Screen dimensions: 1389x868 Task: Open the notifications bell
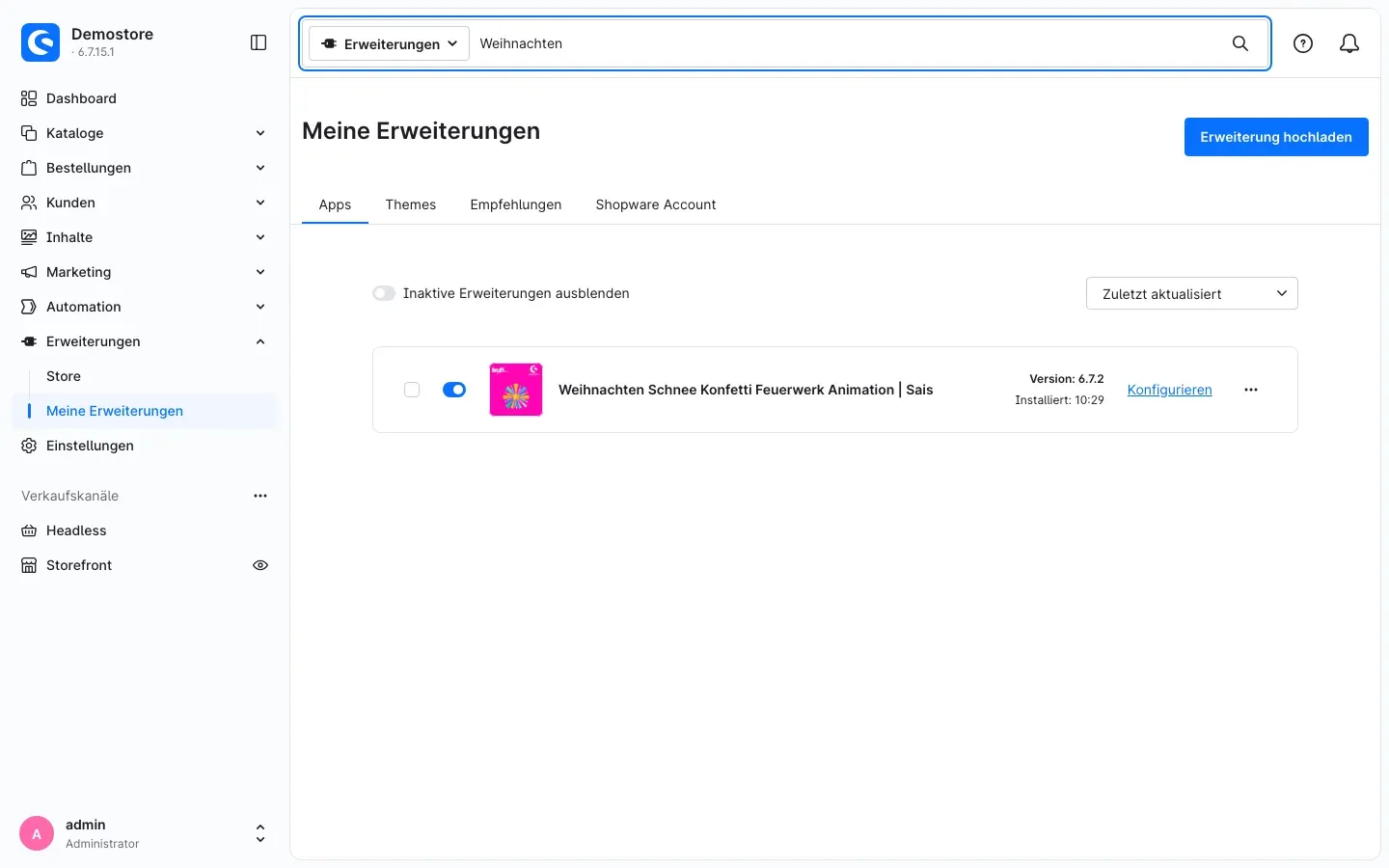(x=1349, y=43)
